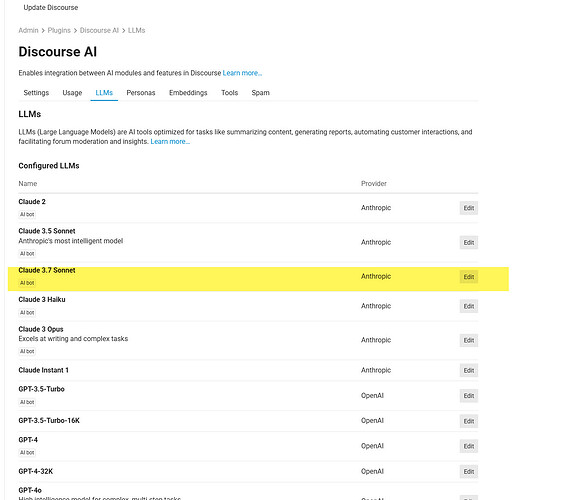The height and width of the screenshot is (500, 578).
Task: Click the AI bot tag under Claude 3.5 Sonnet
Action: click(x=27, y=254)
